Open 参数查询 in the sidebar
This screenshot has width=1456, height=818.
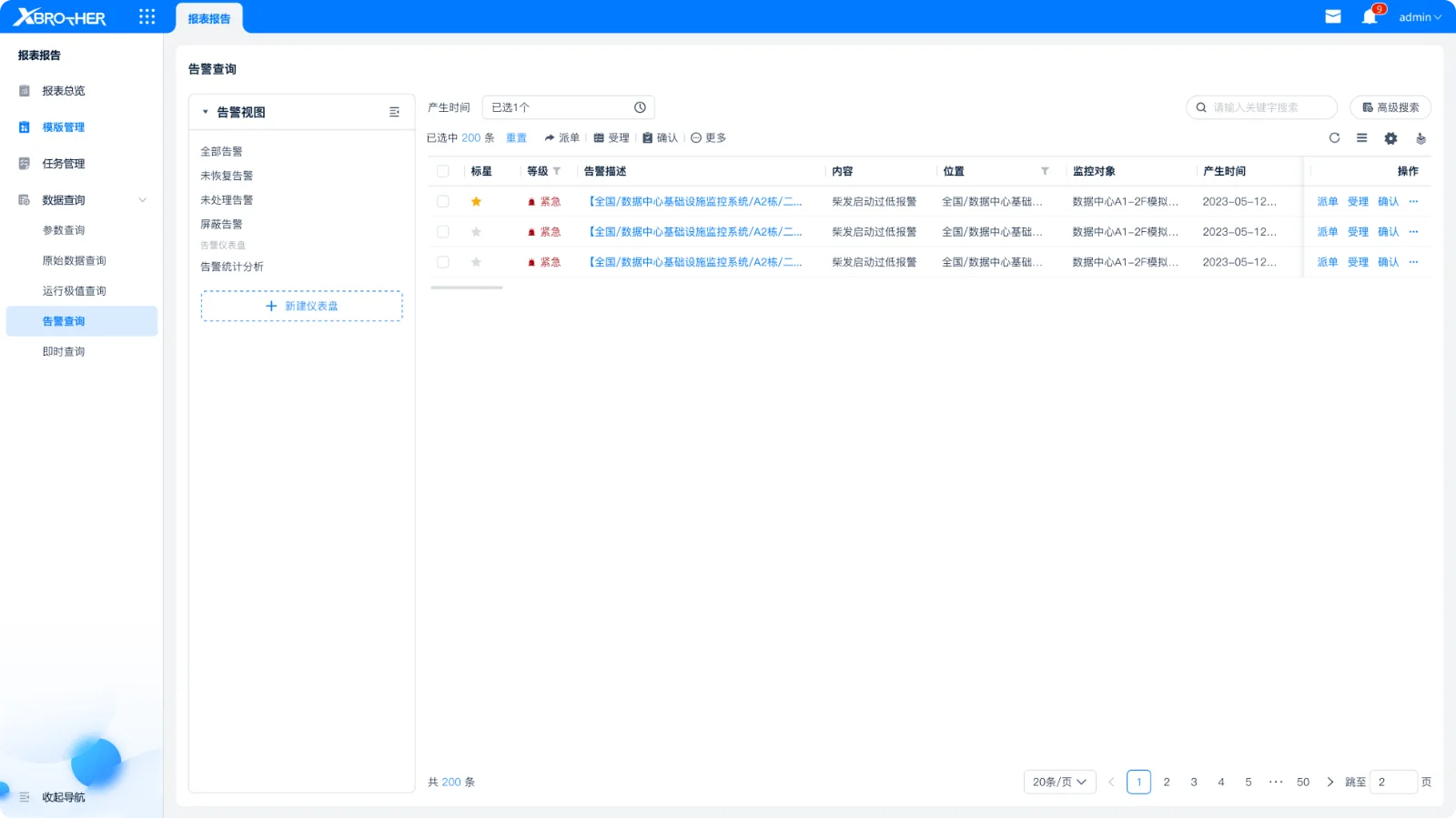[x=64, y=230]
